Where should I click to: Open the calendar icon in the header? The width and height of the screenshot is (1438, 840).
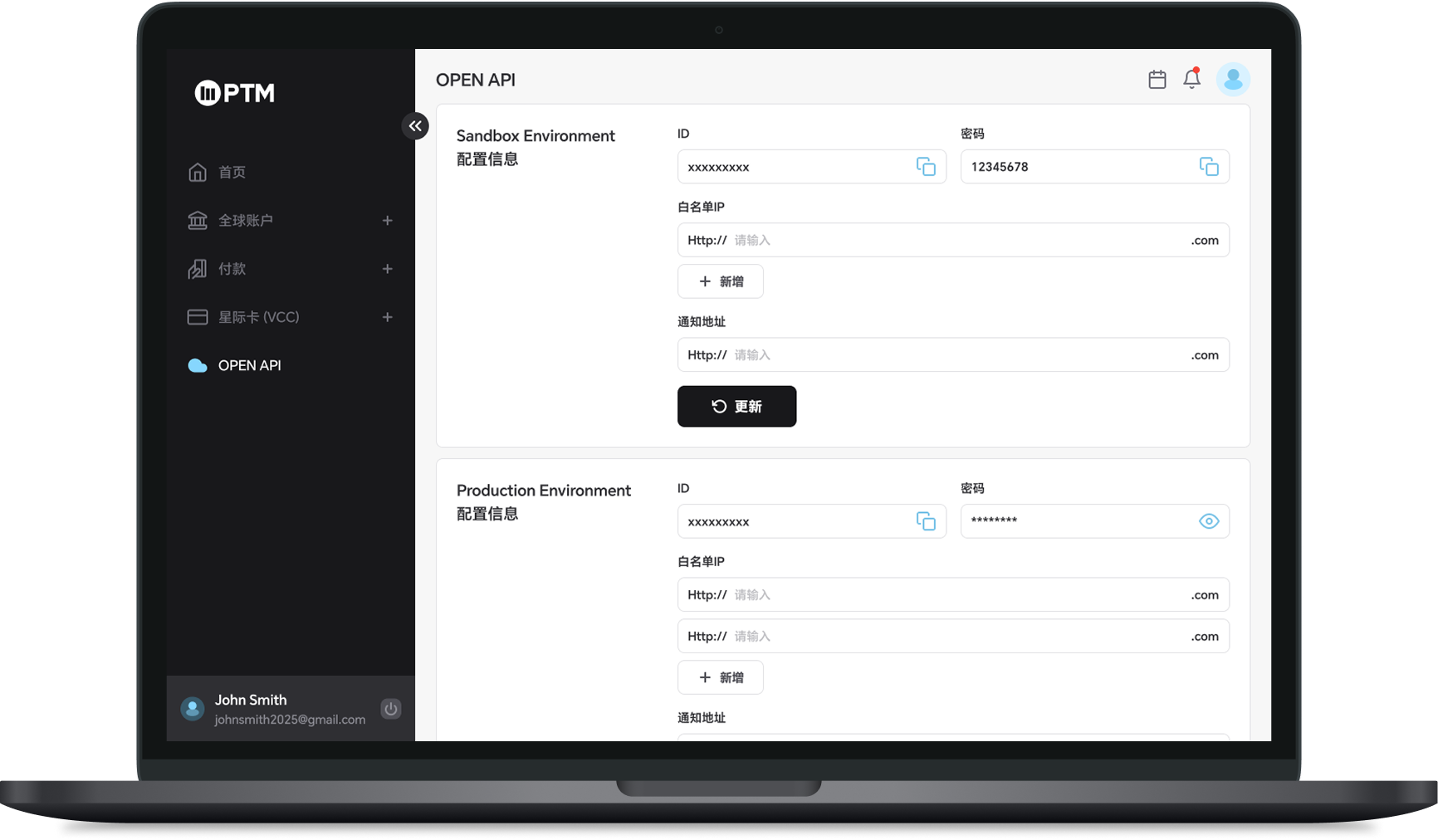click(1157, 79)
